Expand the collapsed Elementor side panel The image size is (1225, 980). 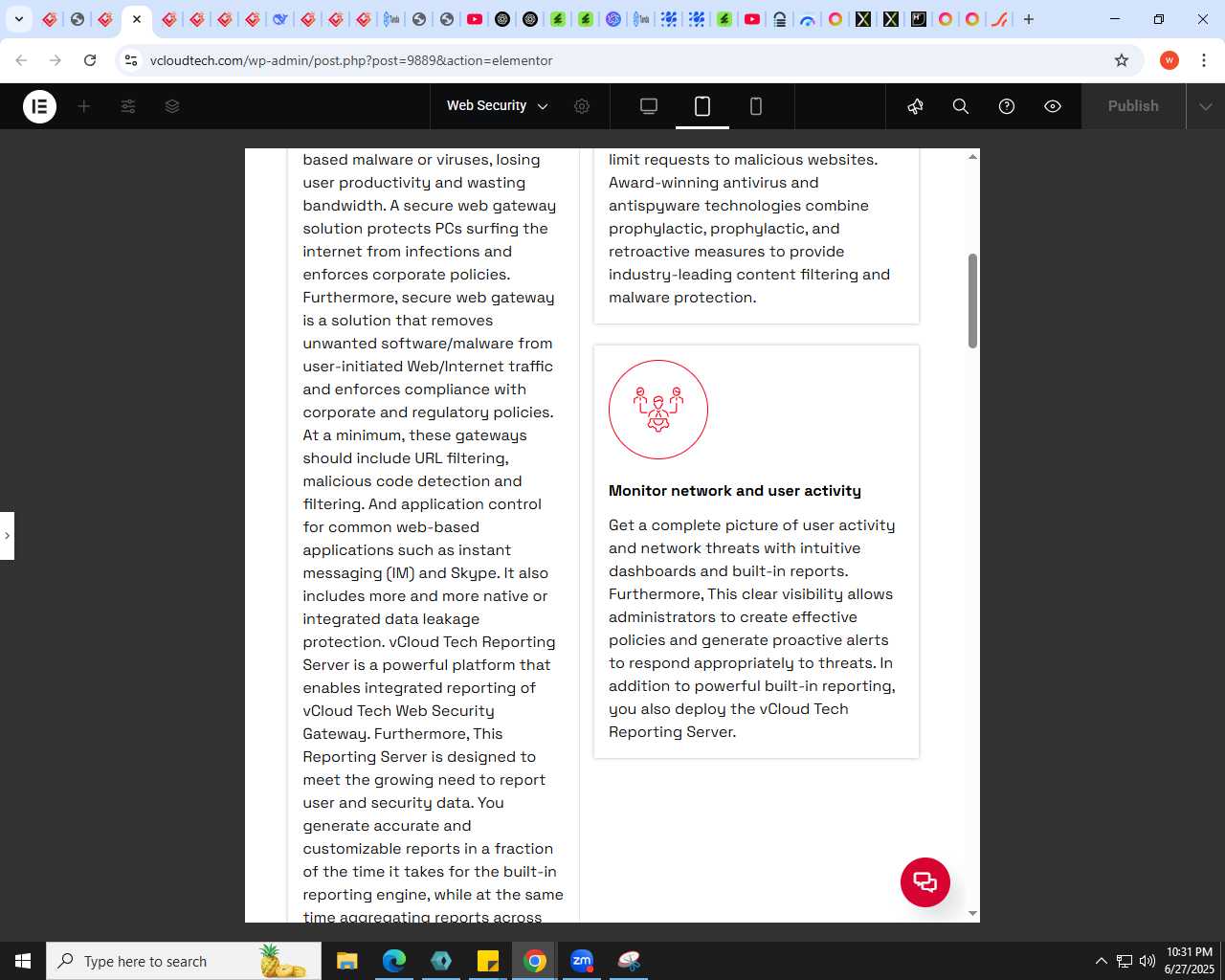point(7,536)
